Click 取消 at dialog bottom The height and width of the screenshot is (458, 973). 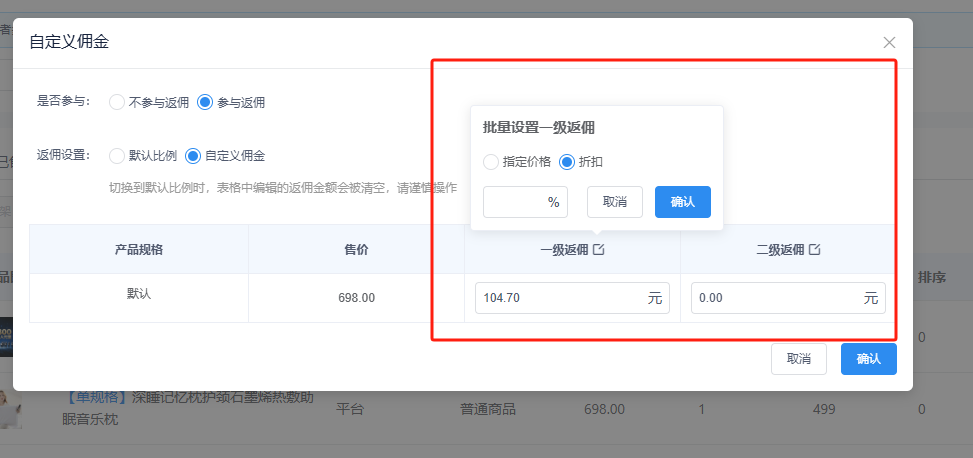(799, 359)
